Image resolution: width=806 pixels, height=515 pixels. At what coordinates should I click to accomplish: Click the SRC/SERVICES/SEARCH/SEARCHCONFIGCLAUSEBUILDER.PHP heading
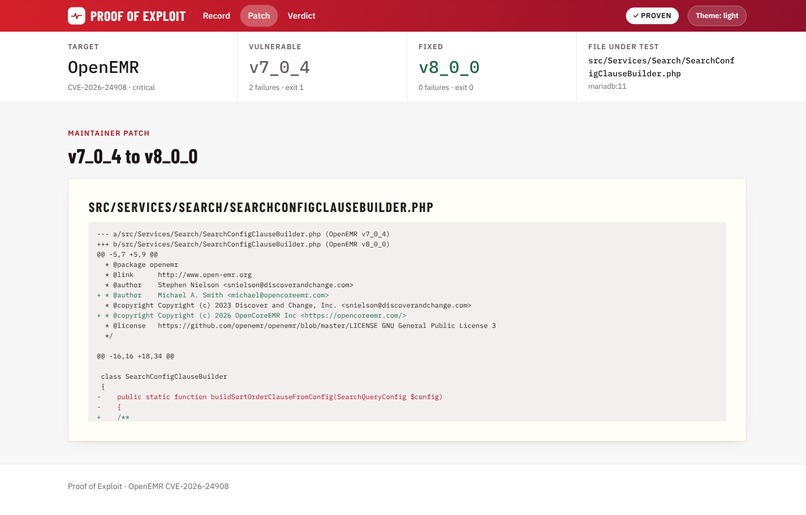point(261,207)
